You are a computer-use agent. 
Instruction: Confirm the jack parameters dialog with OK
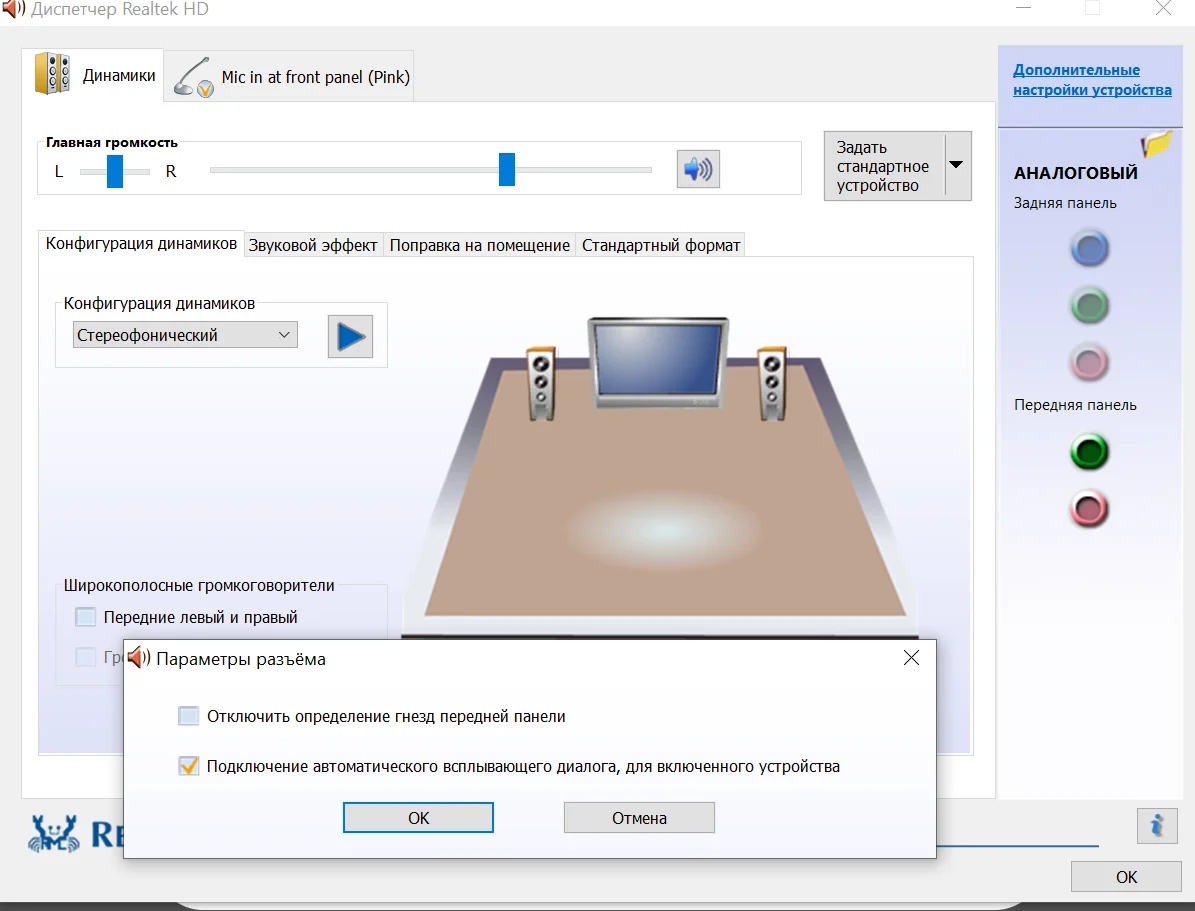click(418, 817)
